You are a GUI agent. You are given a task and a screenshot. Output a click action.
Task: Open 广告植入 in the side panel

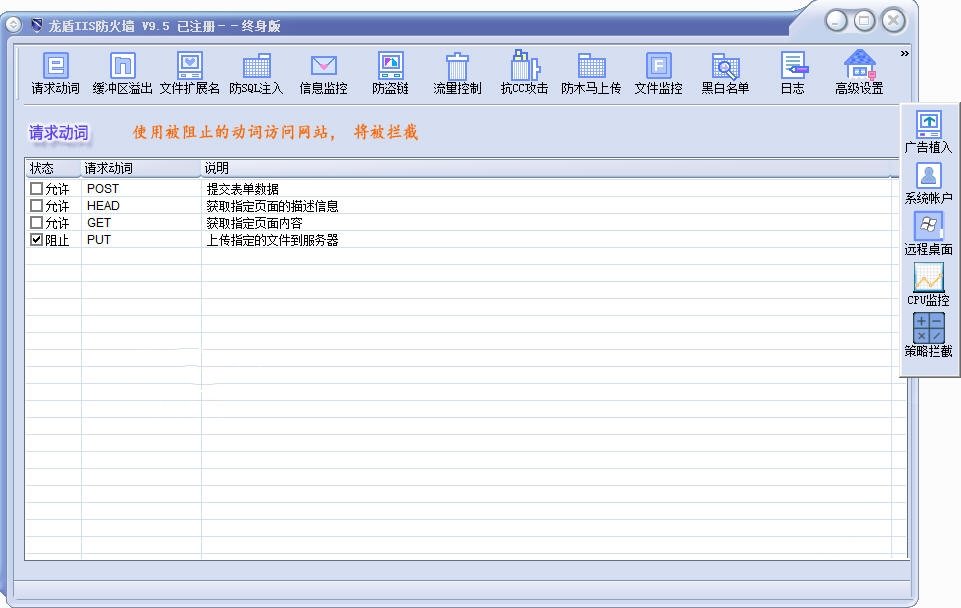pyautogui.click(x=929, y=132)
